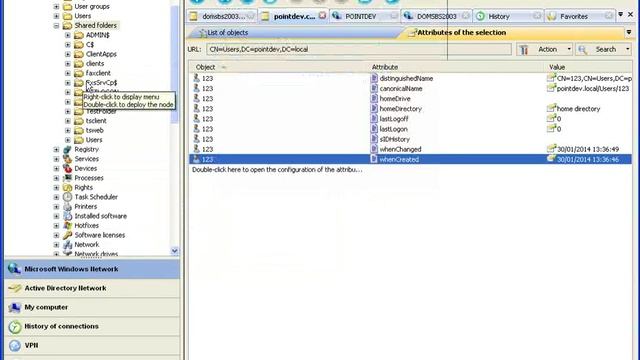Select the faxclient folder icon
This screenshot has height=360, width=640.
point(79,73)
